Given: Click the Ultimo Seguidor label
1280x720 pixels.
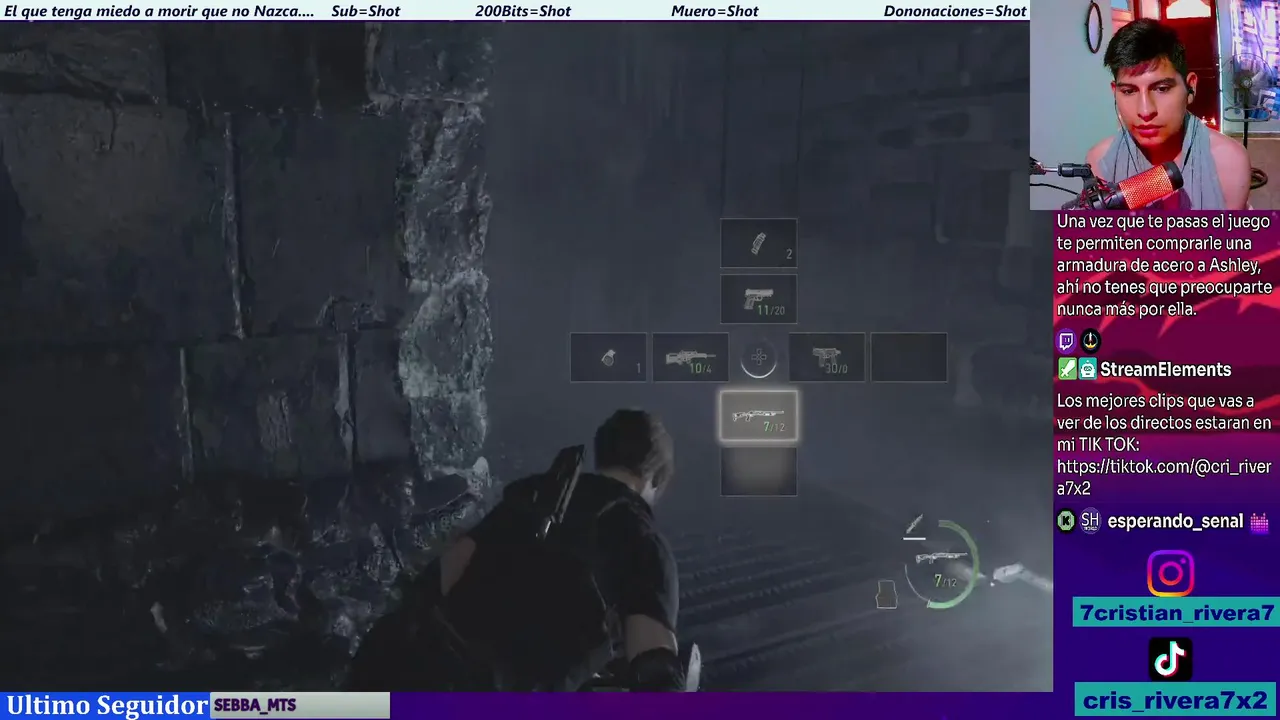Looking at the screenshot, I should [x=107, y=705].
